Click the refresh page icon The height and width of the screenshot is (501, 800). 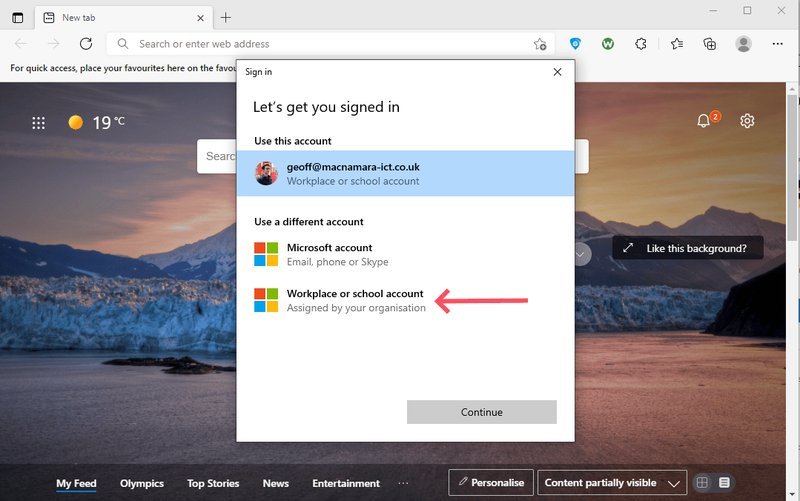86,44
